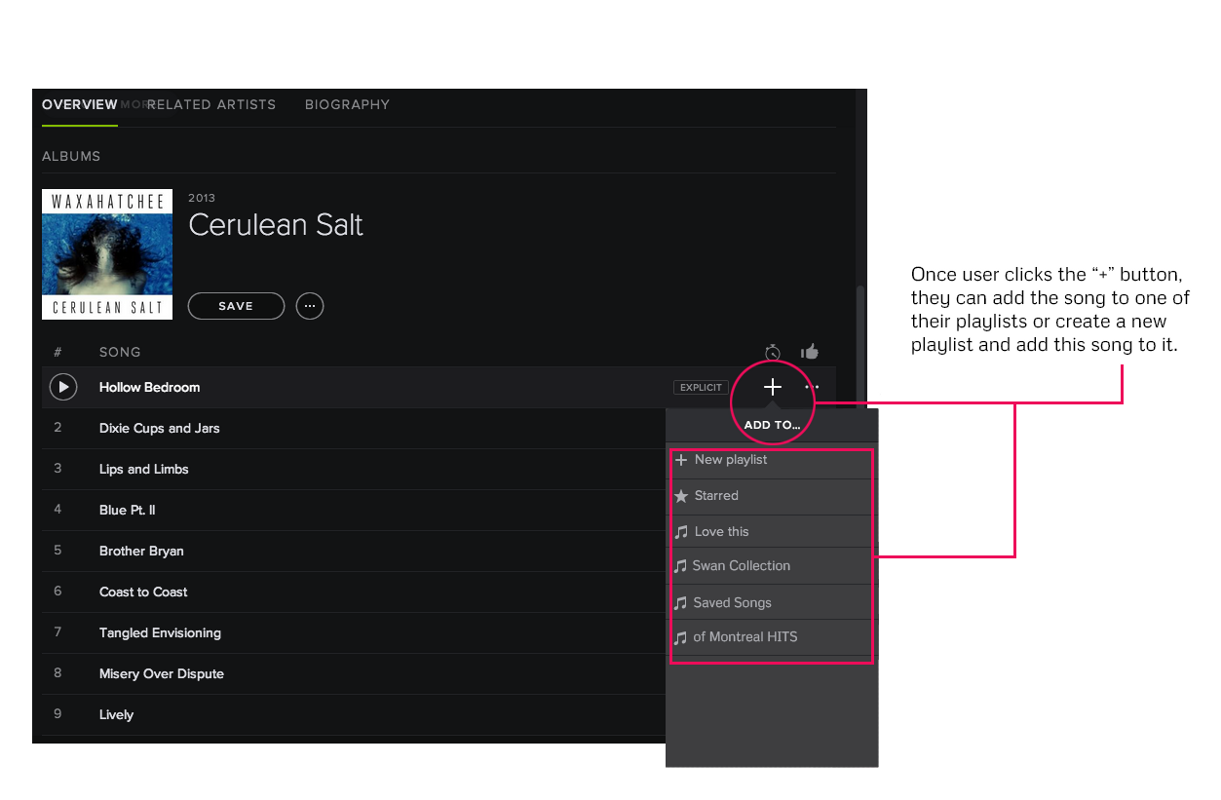Select the Overview tab
Image resolution: width=1221 pixels, height=800 pixels.
coord(79,104)
